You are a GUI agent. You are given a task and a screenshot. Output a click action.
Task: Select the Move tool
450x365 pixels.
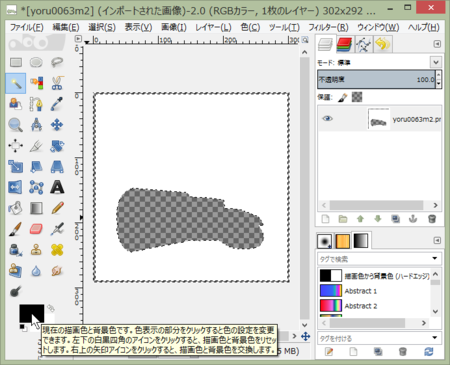[x=57, y=125]
